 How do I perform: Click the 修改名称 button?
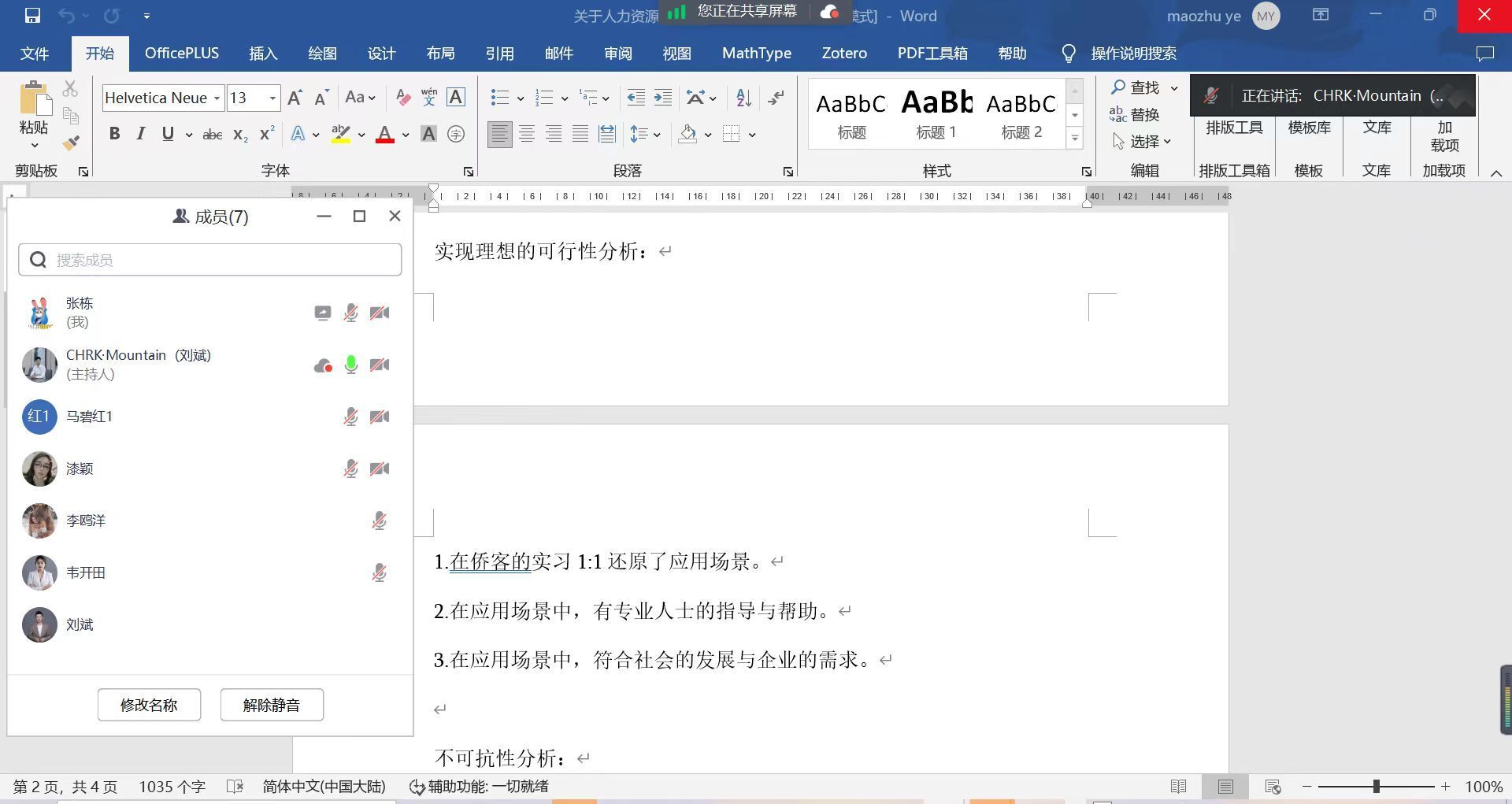click(x=149, y=705)
